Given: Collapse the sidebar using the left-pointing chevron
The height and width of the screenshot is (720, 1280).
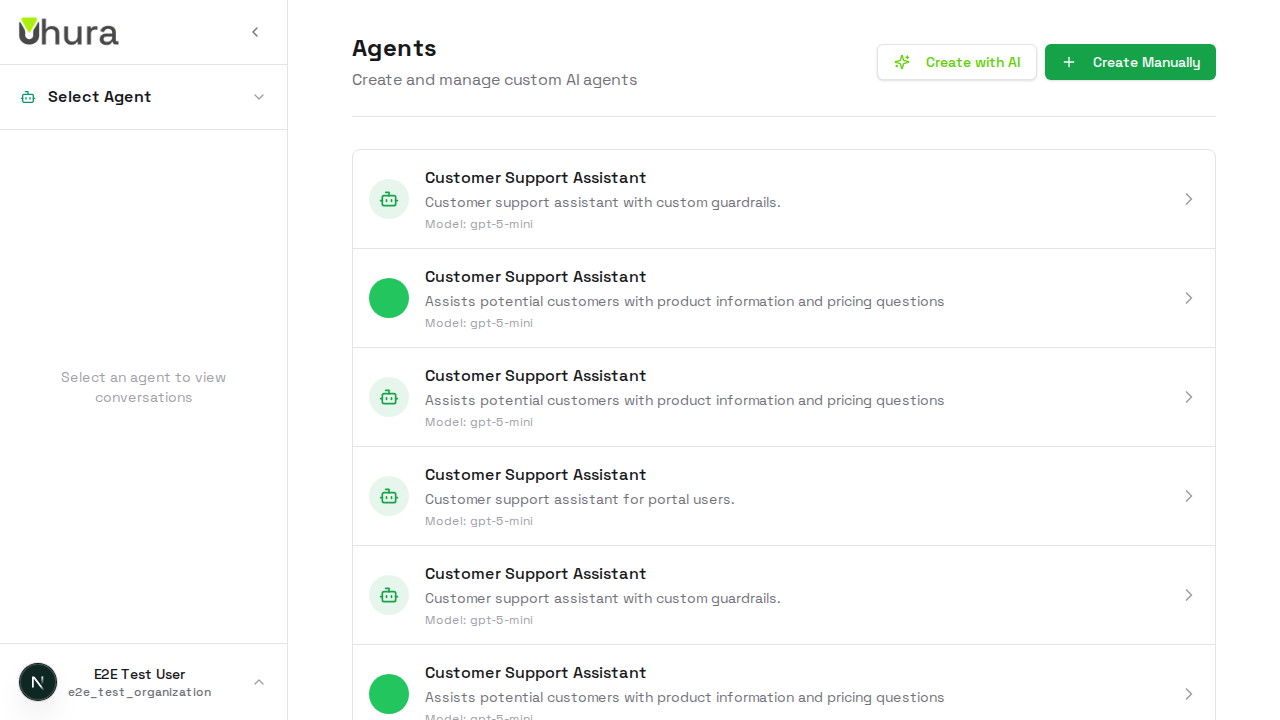Looking at the screenshot, I should [255, 31].
